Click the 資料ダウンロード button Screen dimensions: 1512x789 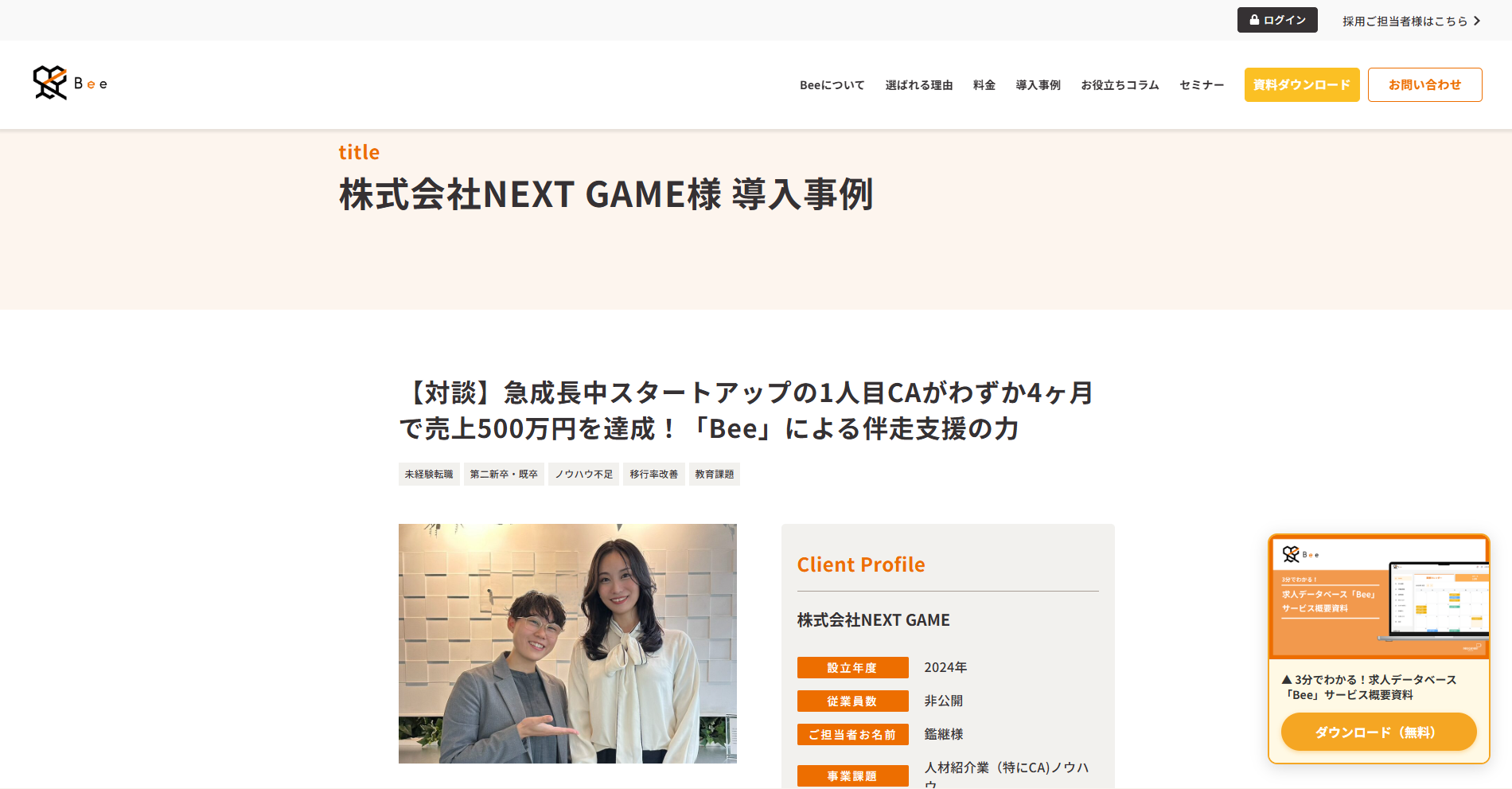click(1302, 84)
